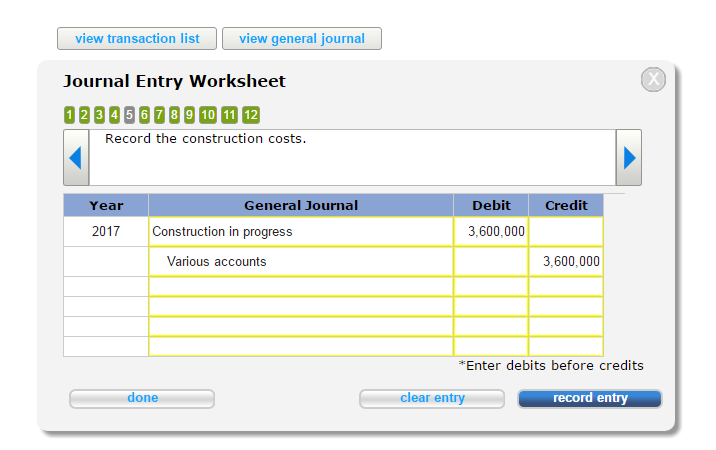Click the done button
This screenshot has height=450, width=716.
(x=142, y=398)
